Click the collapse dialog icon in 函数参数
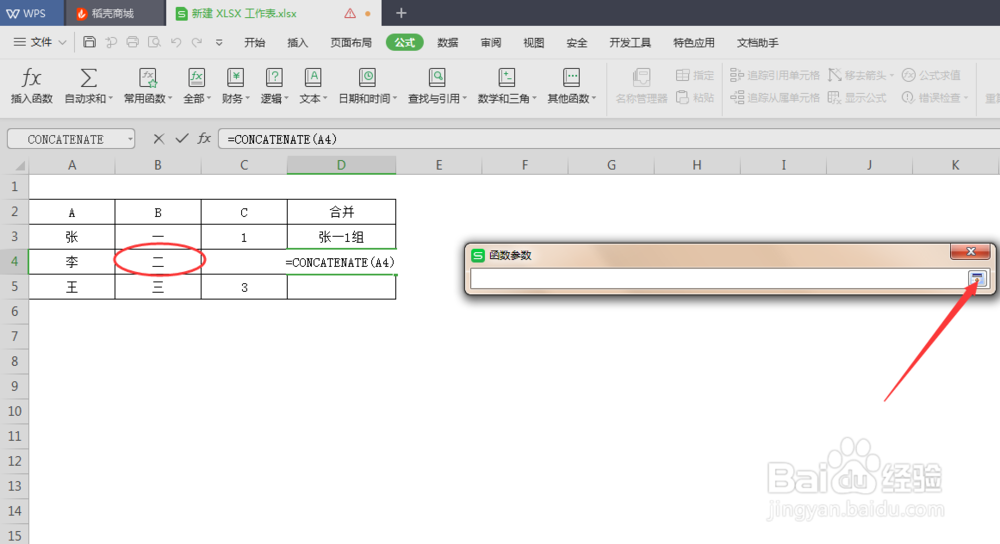 point(977,279)
